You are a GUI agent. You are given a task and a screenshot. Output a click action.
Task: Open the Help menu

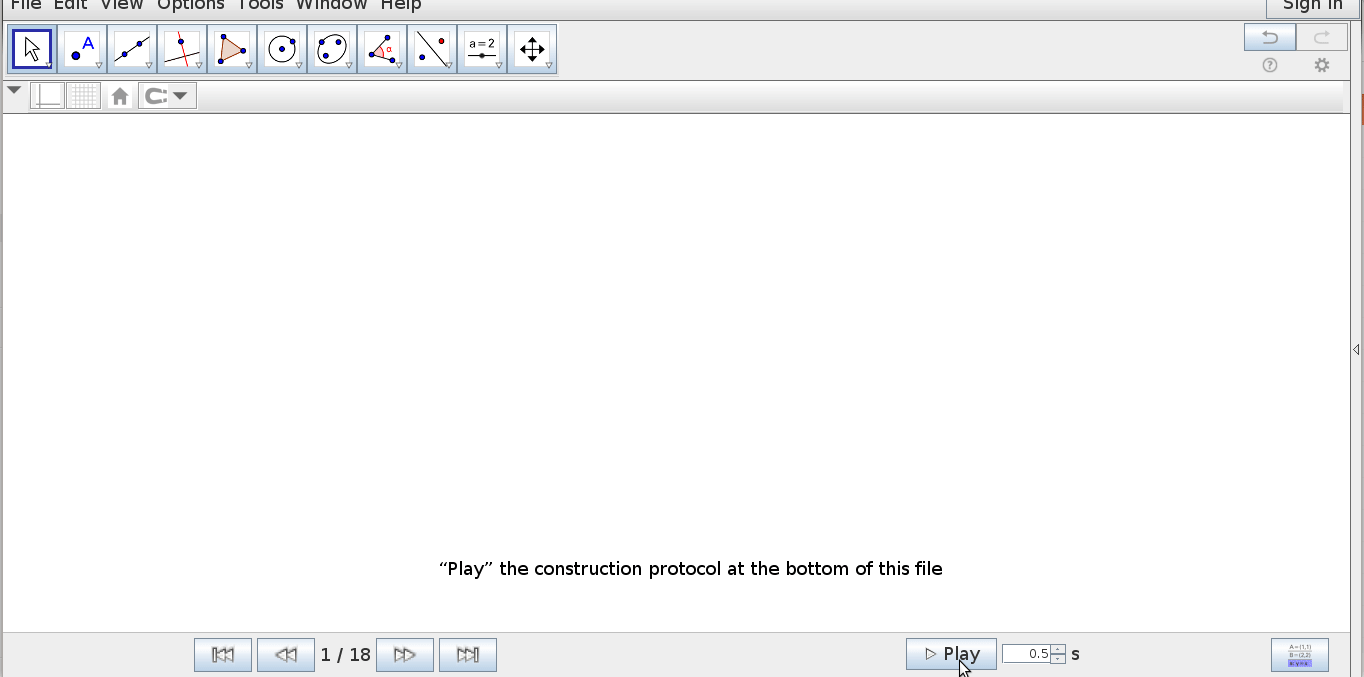point(401,5)
